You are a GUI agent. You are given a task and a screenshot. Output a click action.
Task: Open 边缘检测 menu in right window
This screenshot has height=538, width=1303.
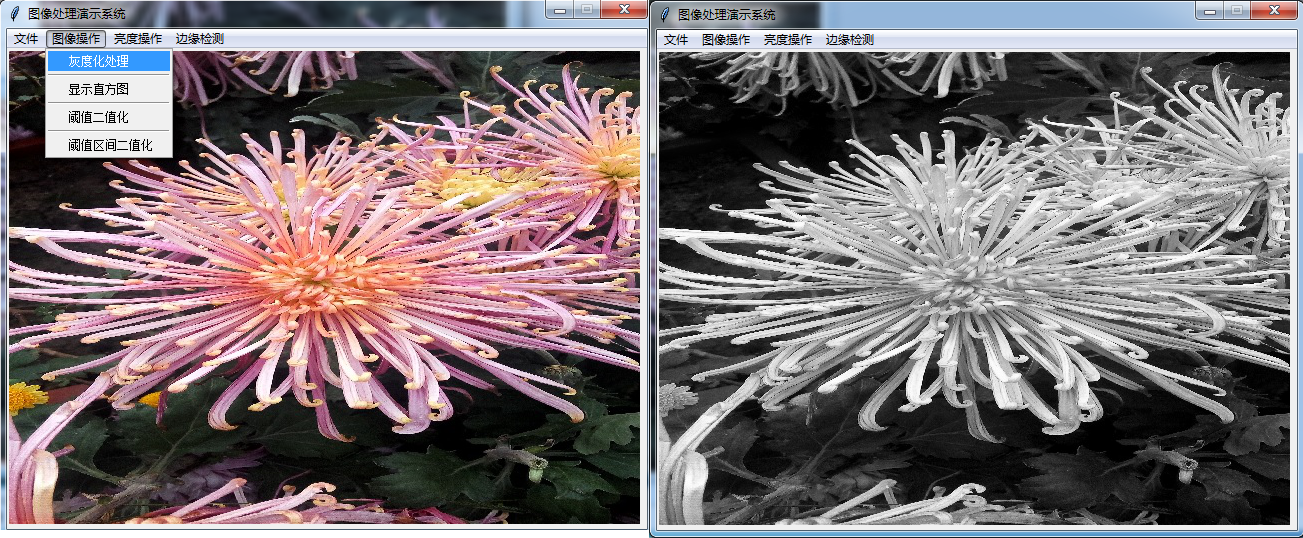pos(849,40)
